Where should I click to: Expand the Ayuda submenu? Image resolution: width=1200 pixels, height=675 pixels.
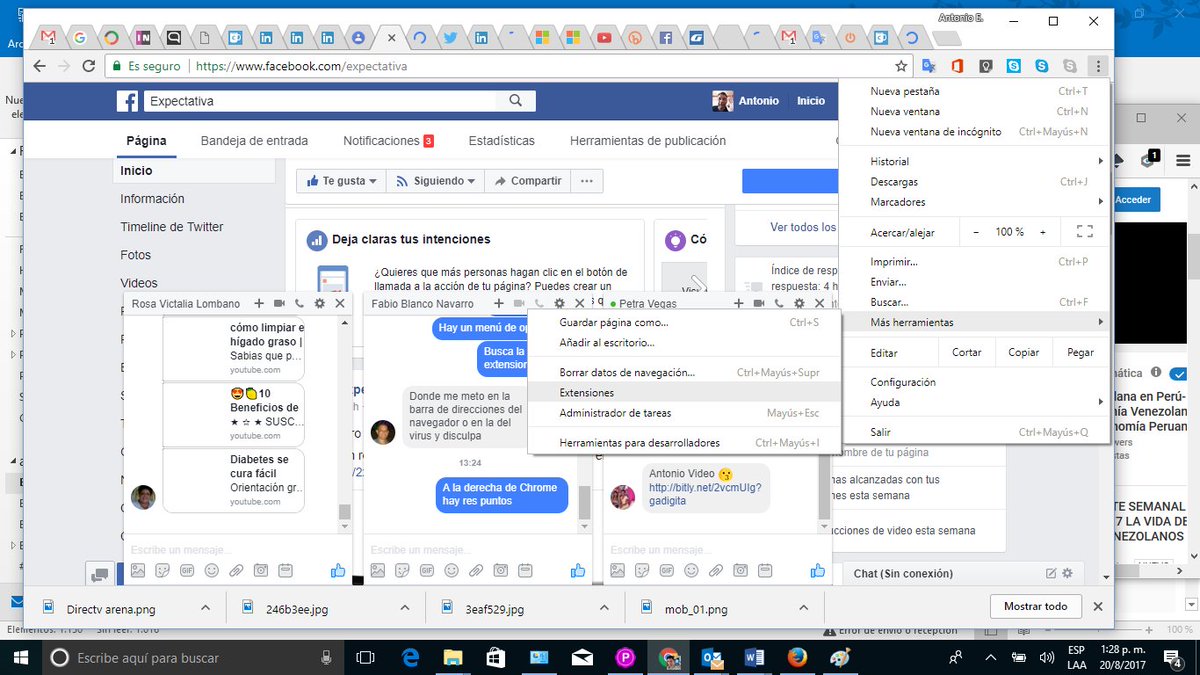point(975,402)
